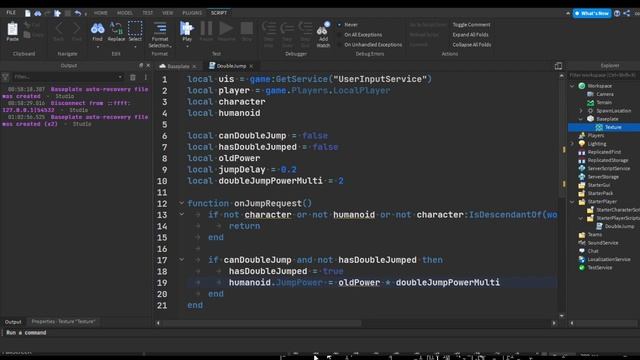Click the Add Watch debugger icon
Image resolution: width=640 pixels, height=360 pixels.
pyautogui.click(x=323, y=29)
